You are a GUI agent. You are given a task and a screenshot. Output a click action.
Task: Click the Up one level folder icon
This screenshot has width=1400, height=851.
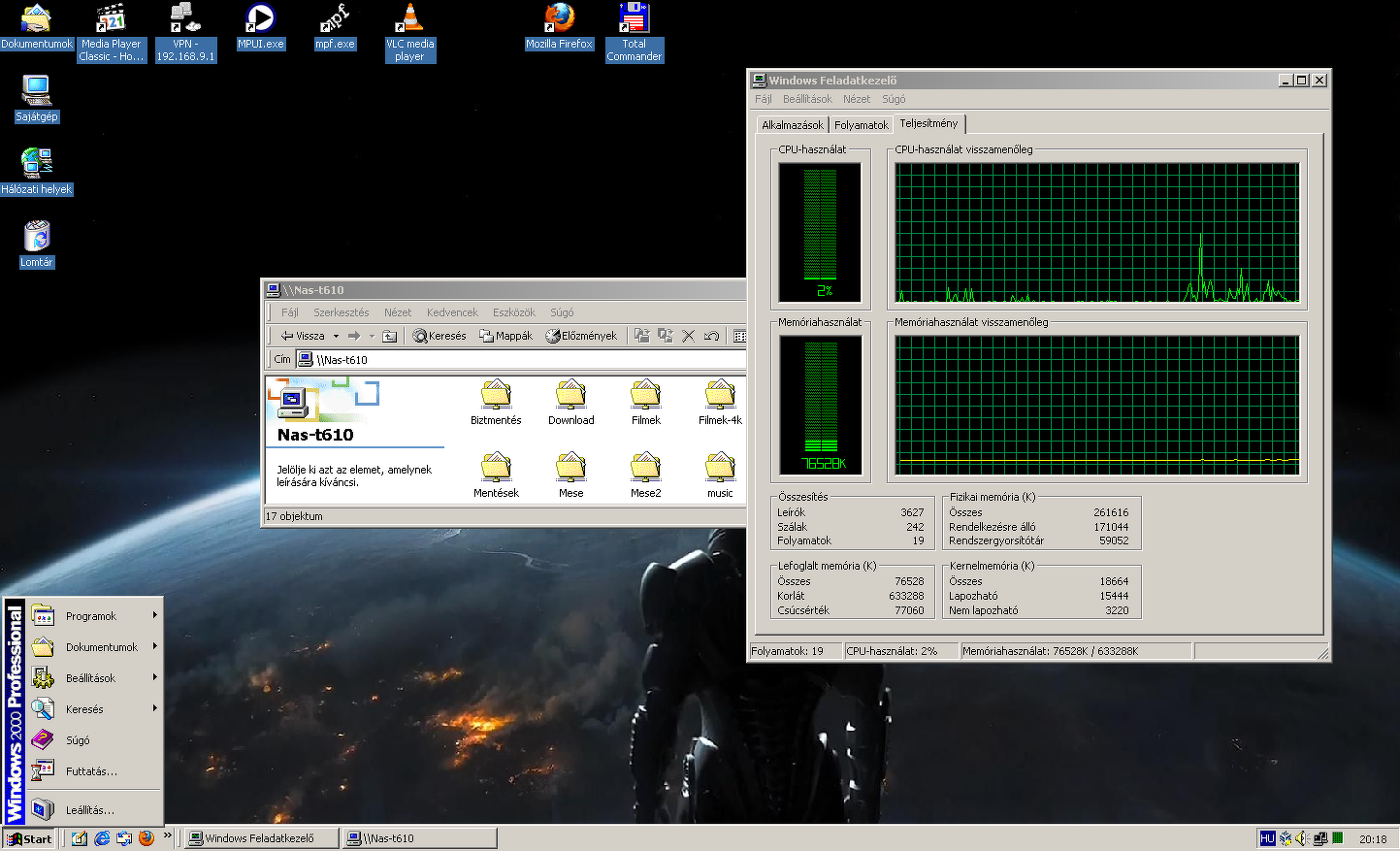(389, 336)
